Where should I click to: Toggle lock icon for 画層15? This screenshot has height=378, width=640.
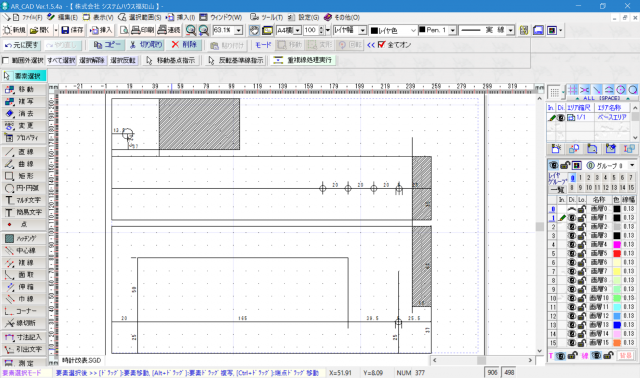pyautogui.click(x=581, y=343)
